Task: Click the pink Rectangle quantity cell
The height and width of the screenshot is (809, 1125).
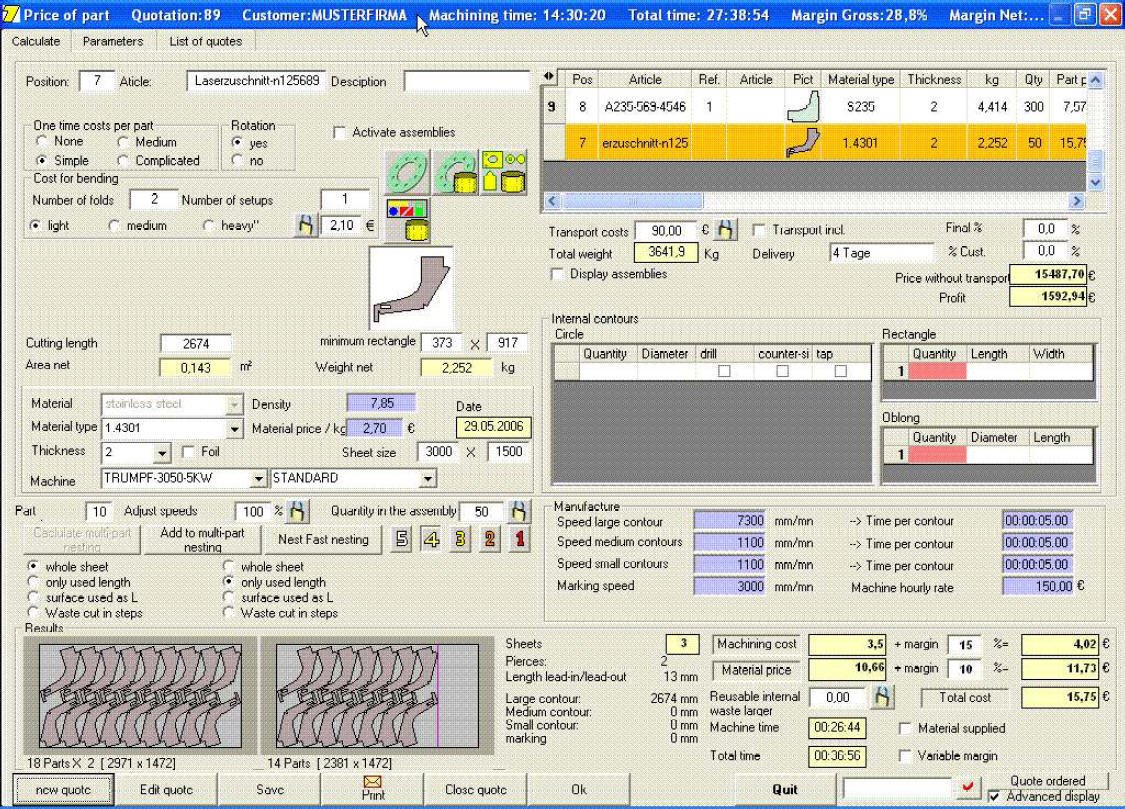Action: pyautogui.click(x=937, y=371)
